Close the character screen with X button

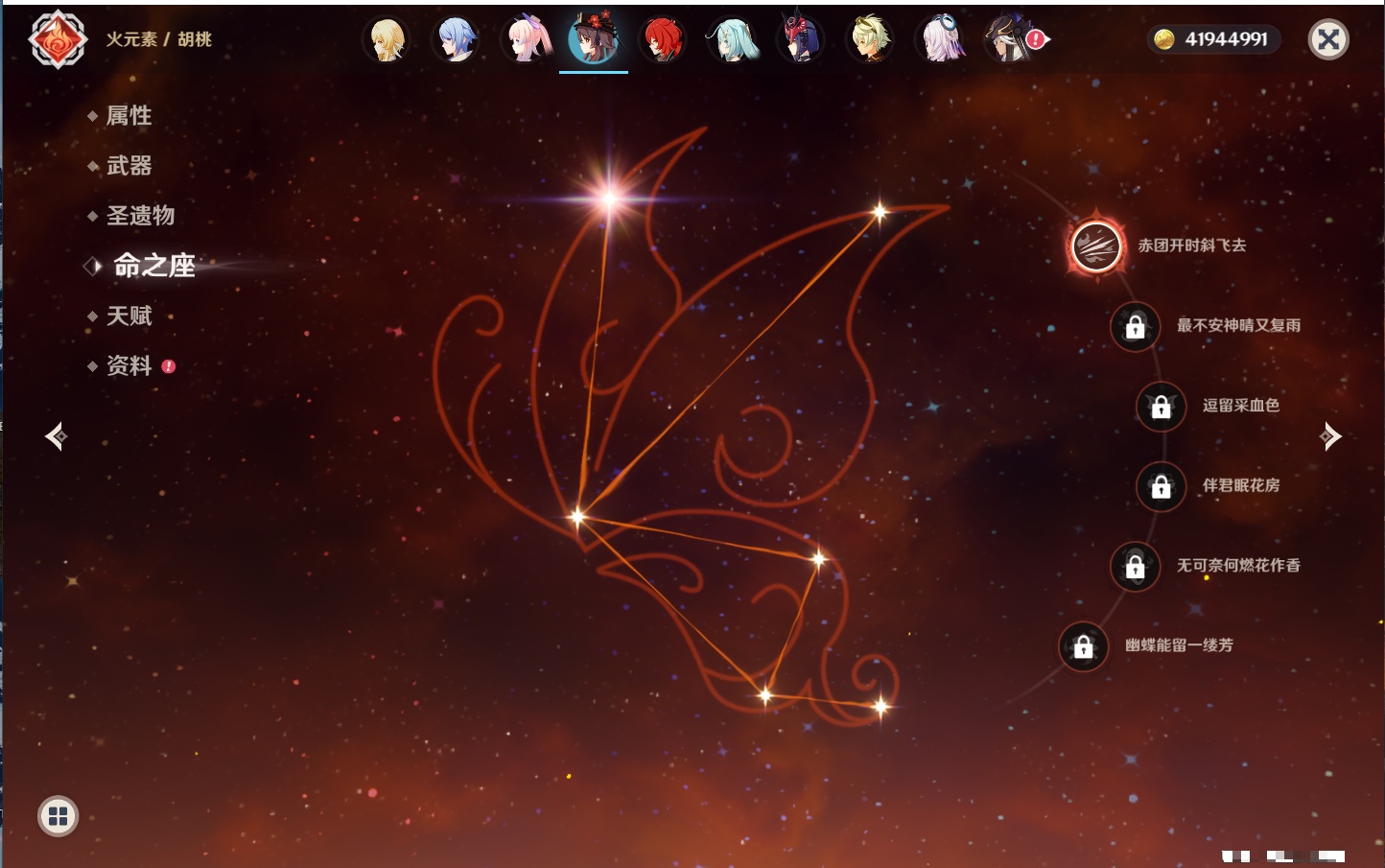click(1328, 39)
